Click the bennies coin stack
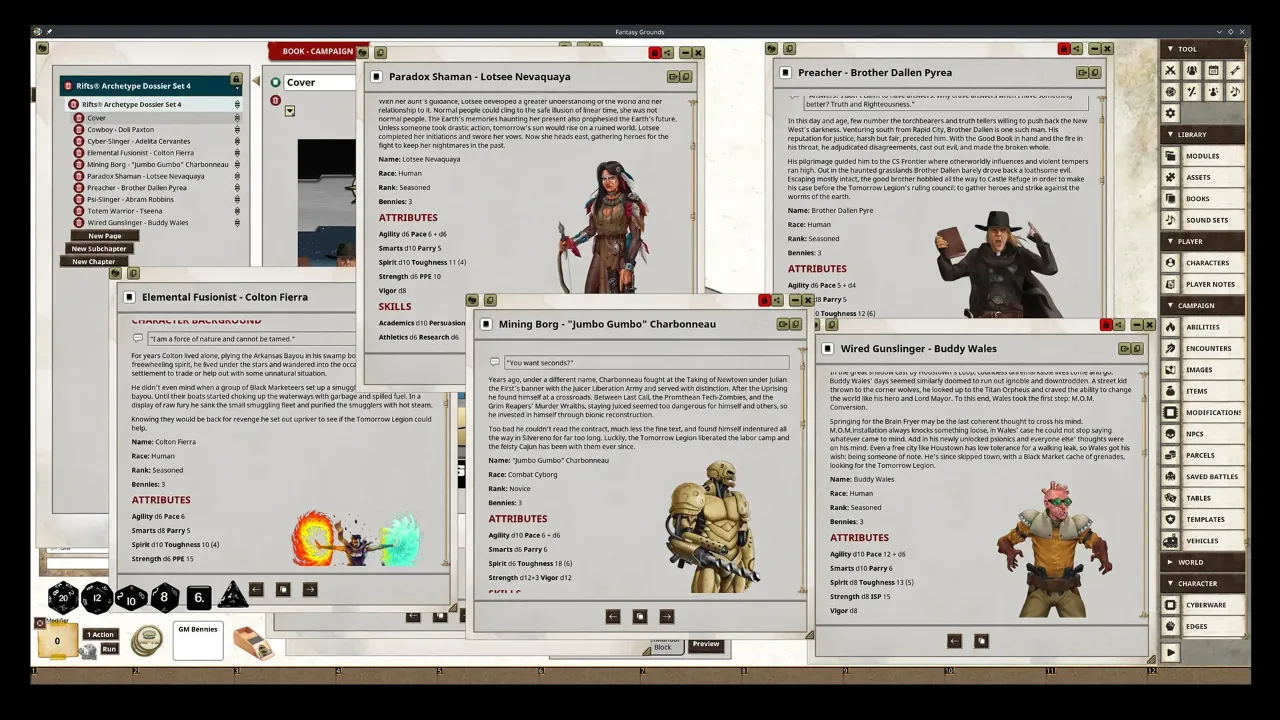 click(147, 641)
